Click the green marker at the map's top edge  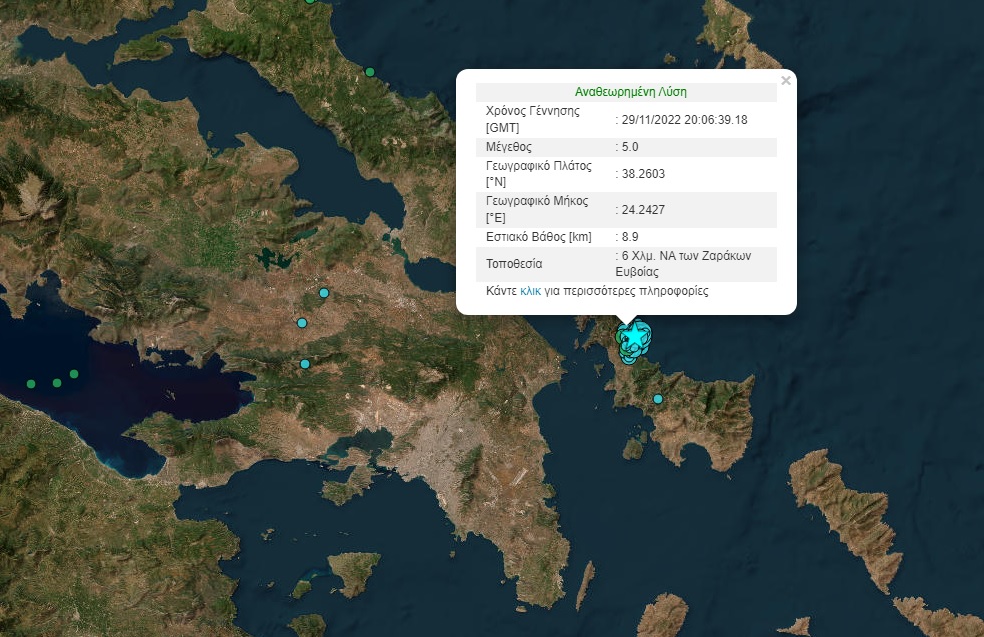pyautogui.click(x=310, y=1)
